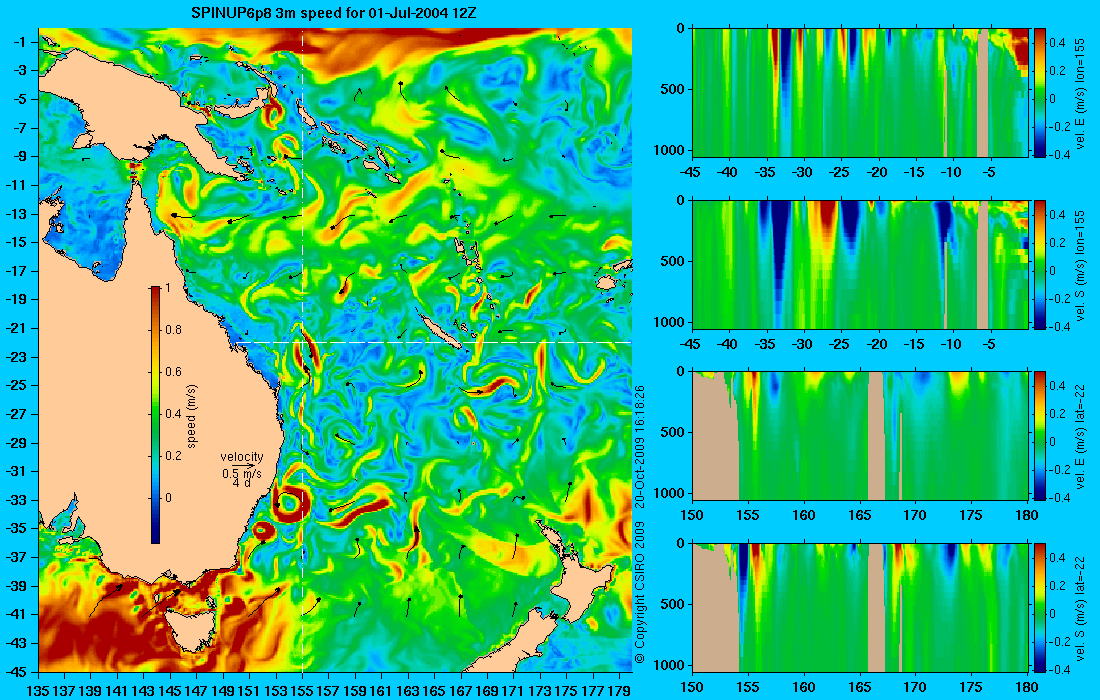Click the "165" x-axis tick on bottom vel. S lat=-22 panel
1100x700 pixels.
[859, 687]
